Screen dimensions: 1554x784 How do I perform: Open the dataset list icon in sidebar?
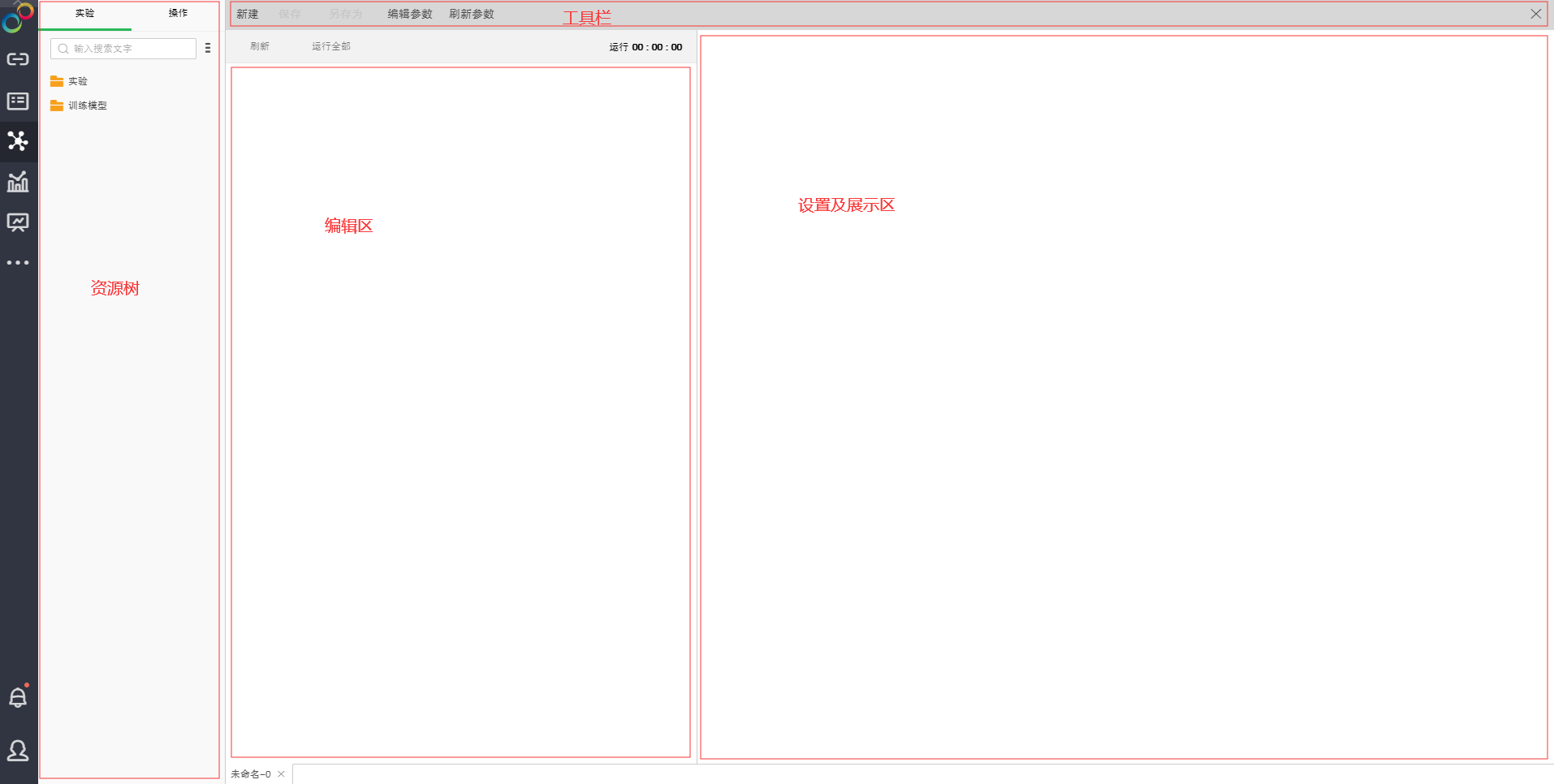point(18,101)
